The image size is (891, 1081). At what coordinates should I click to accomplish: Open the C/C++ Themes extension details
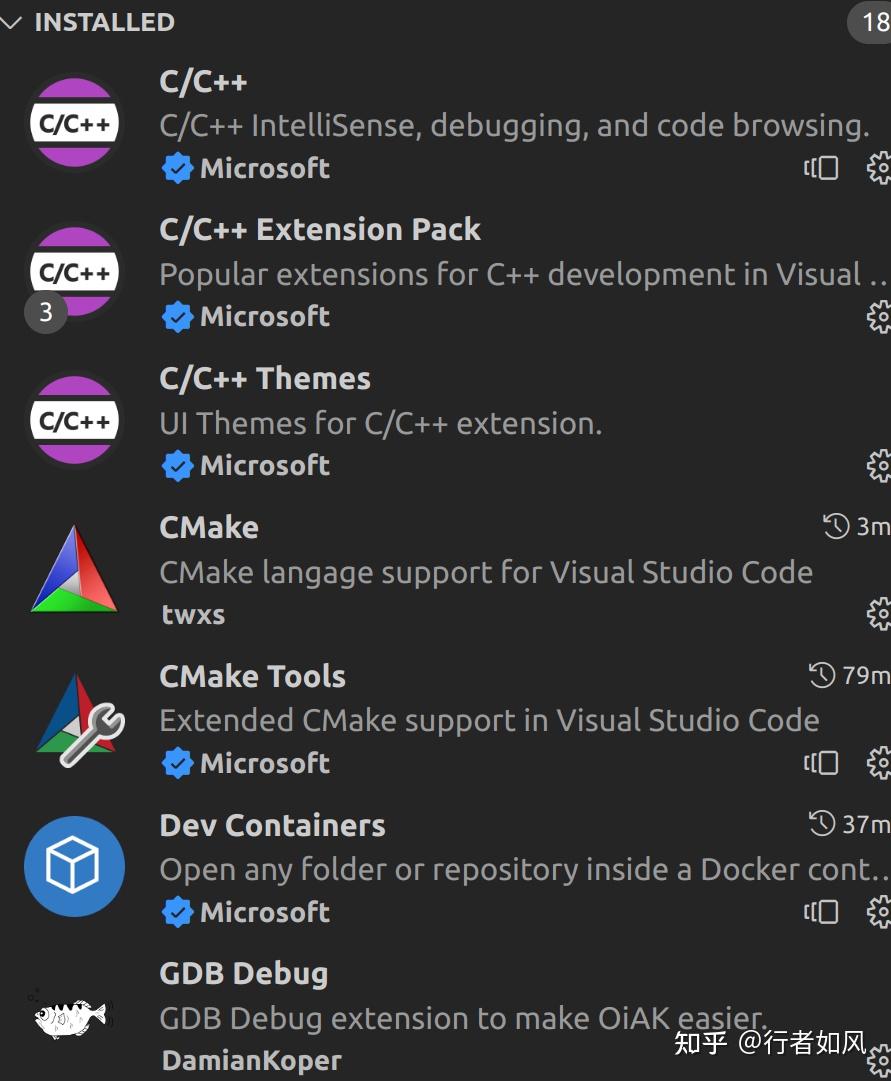click(x=265, y=379)
